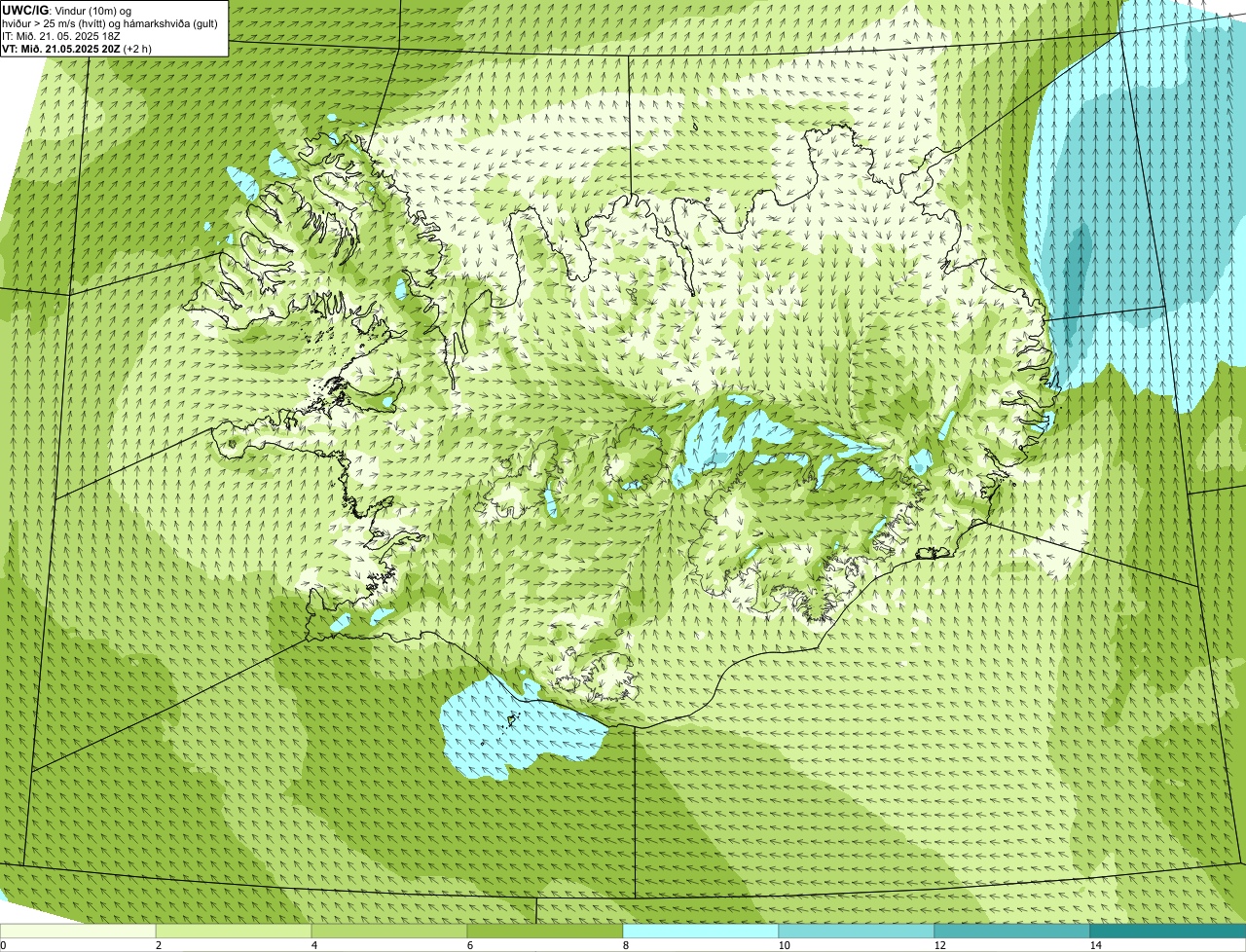Click the '14' tick label on the color scale
This screenshot has height=952, width=1246.
tap(1095, 945)
